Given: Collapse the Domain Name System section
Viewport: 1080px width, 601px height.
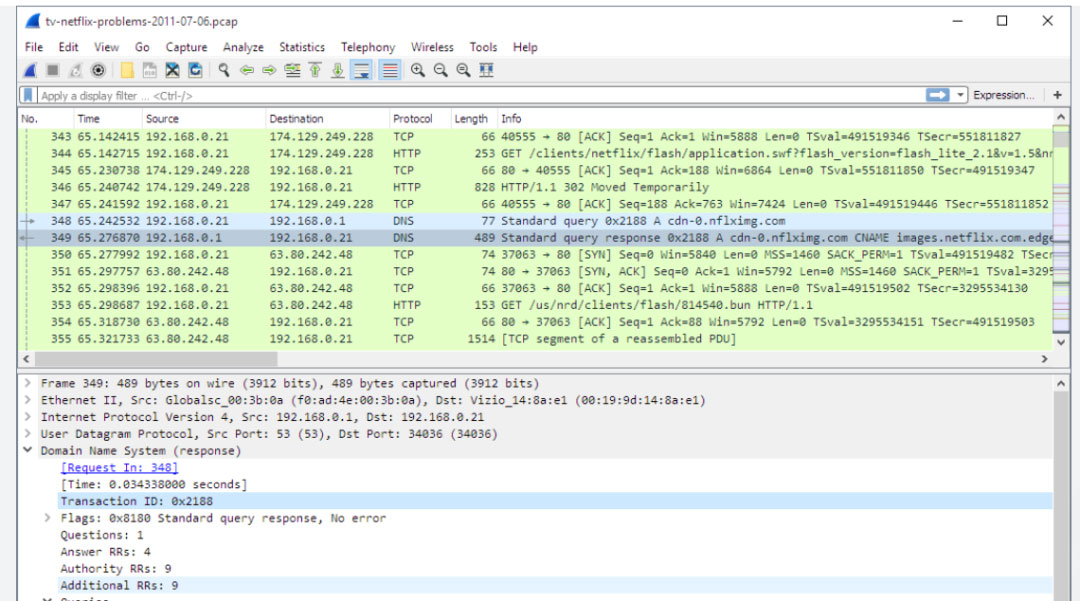Looking at the screenshot, I should click(x=30, y=451).
